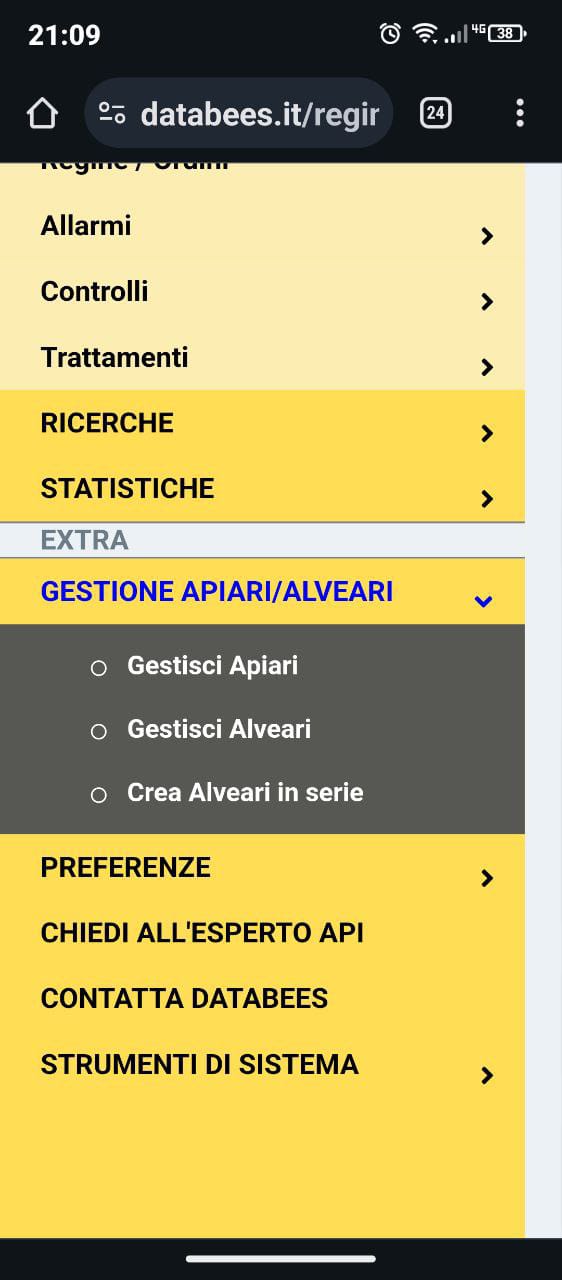Tap the browser home icon
The height and width of the screenshot is (1280, 562).
tap(42, 113)
